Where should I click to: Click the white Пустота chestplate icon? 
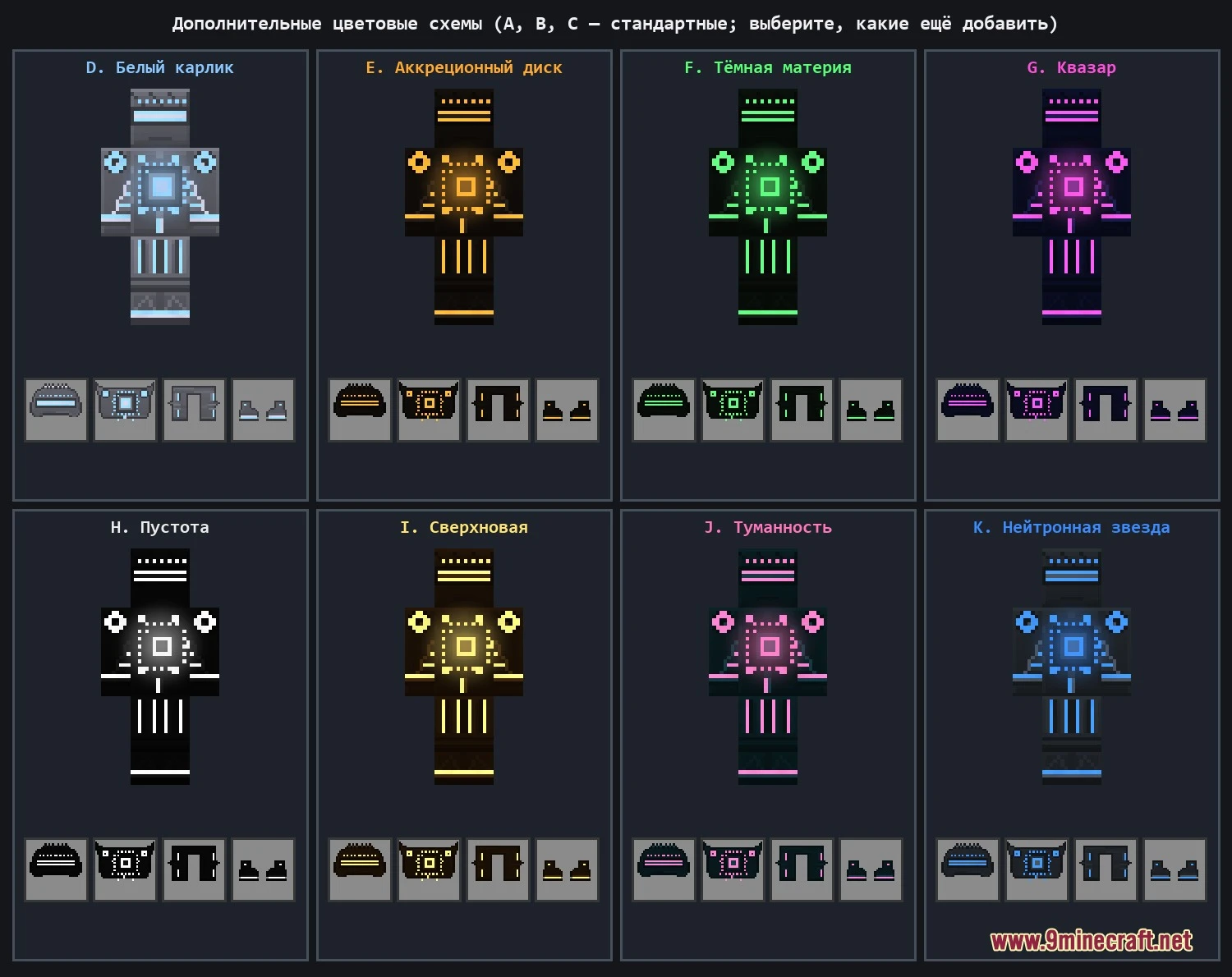click(125, 869)
